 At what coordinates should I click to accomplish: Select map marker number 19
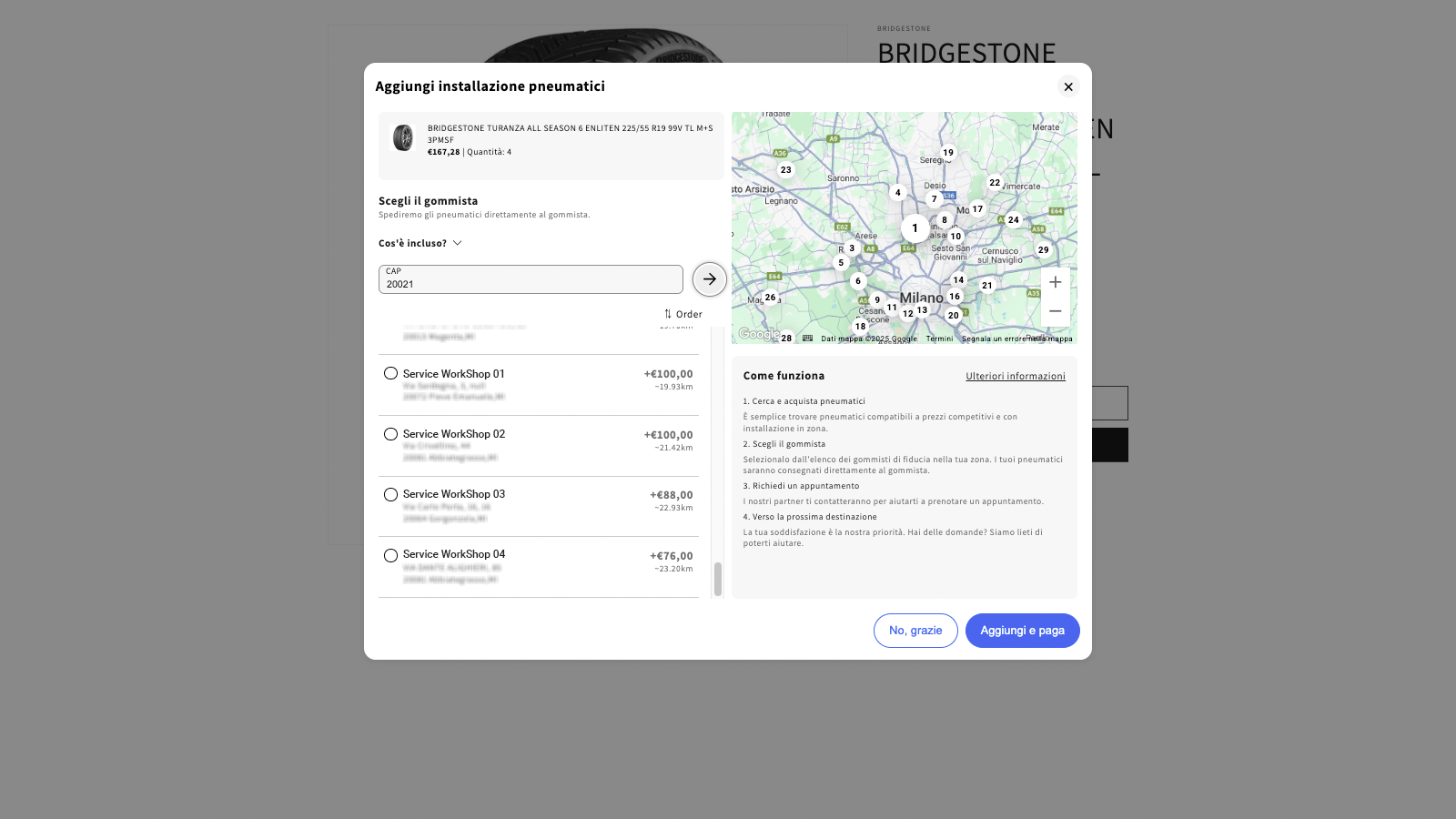click(948, 153)
